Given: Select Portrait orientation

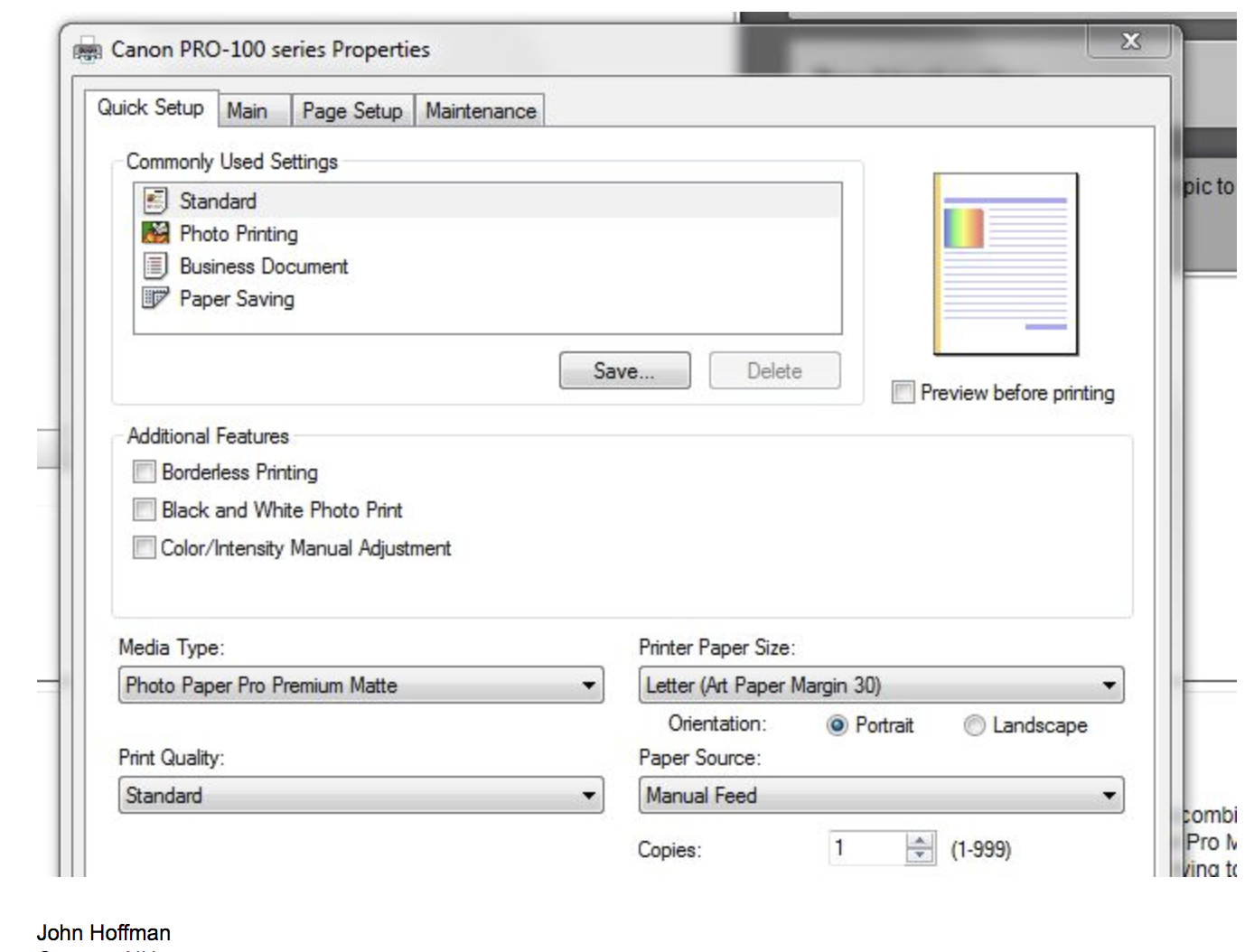Looking at the screenshot, I should pos(837,725).
